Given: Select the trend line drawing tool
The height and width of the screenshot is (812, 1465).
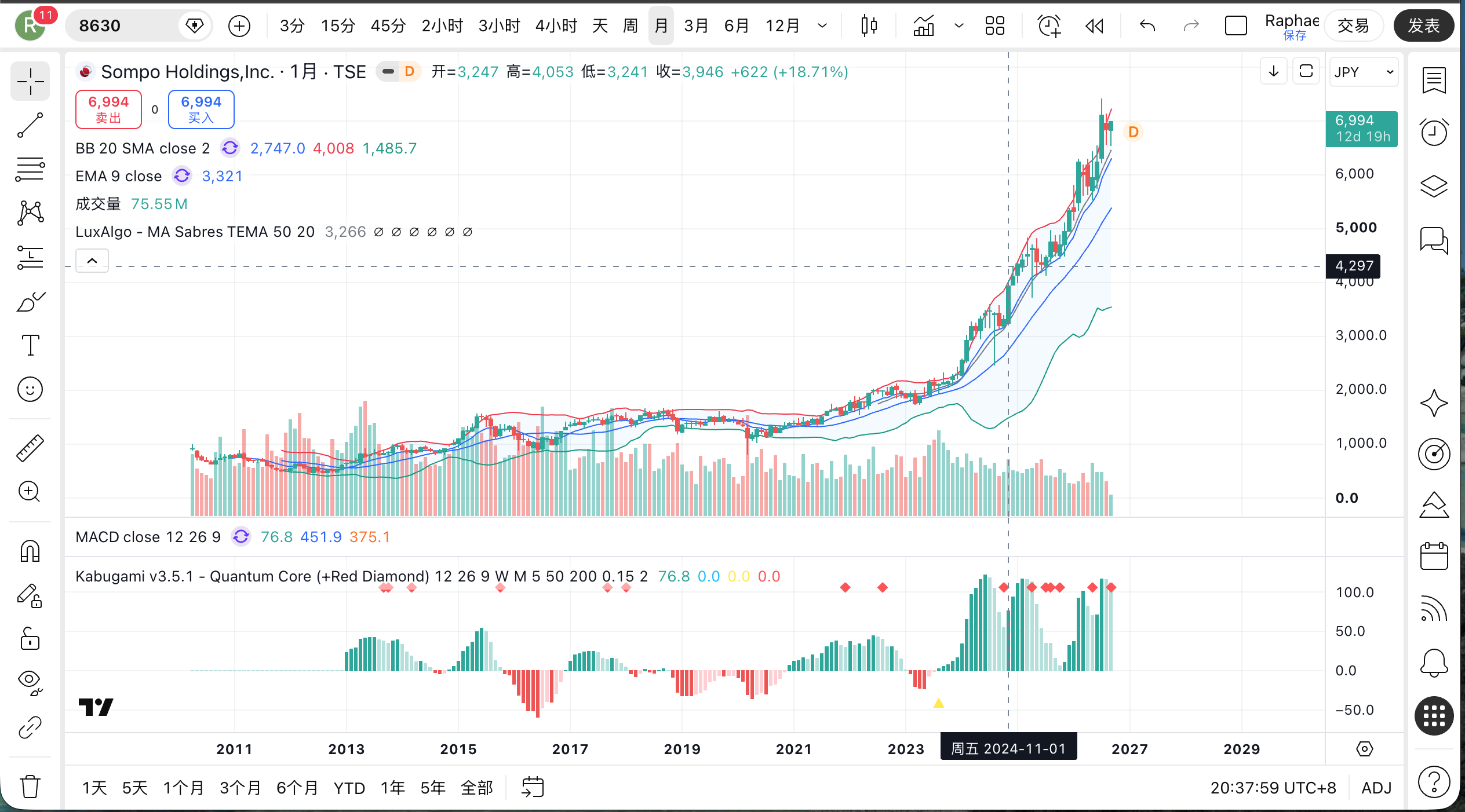Looking at the screenshot, I should 30,125.
